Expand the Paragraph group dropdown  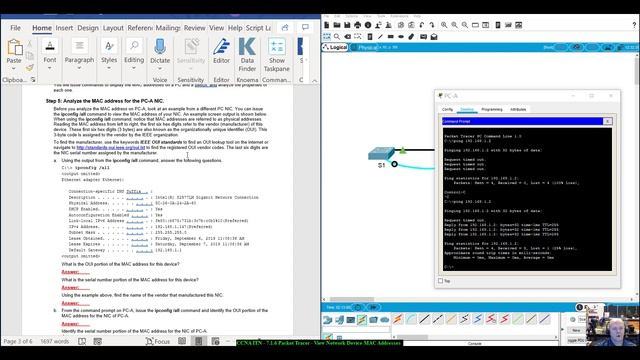tap(79, 68)
